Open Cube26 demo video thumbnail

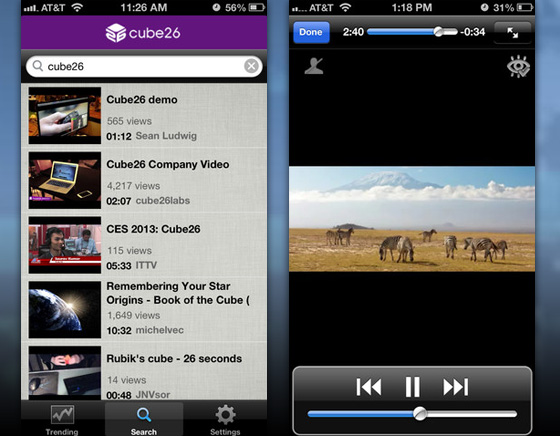65,115
